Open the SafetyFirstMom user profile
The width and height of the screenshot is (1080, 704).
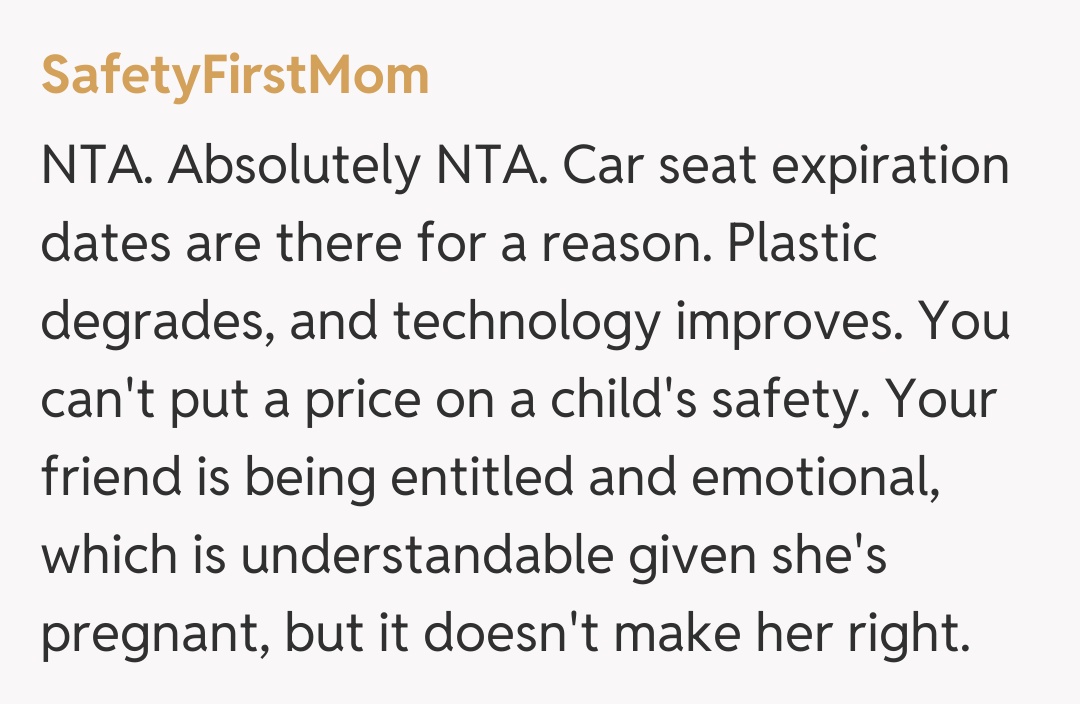pyautogui.click(x=235, y=76)
